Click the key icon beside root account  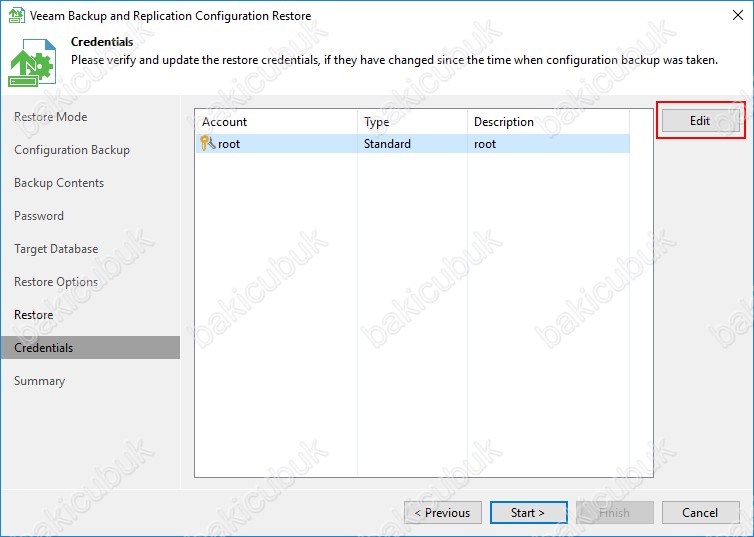(207, 143)
